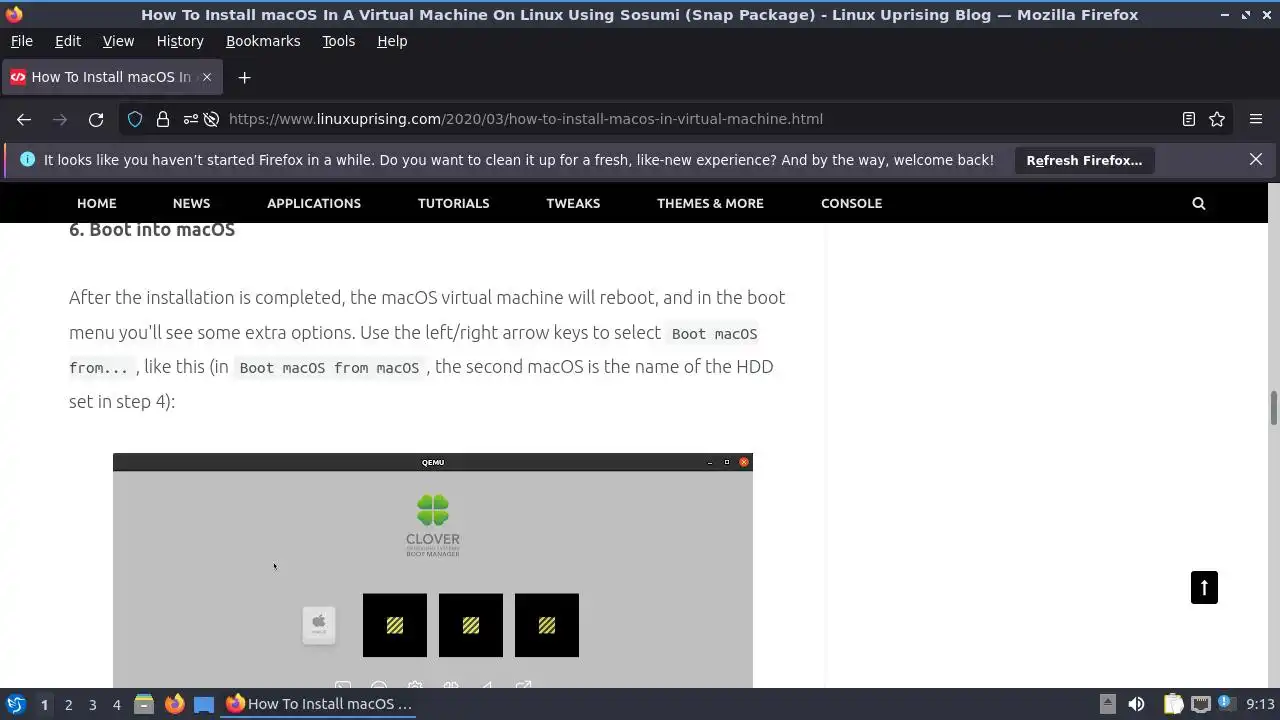The height and width of the screenshot is (720, 1280).
Task: Click the Forward navigation arrow
Action: click(x=60, y=119)
